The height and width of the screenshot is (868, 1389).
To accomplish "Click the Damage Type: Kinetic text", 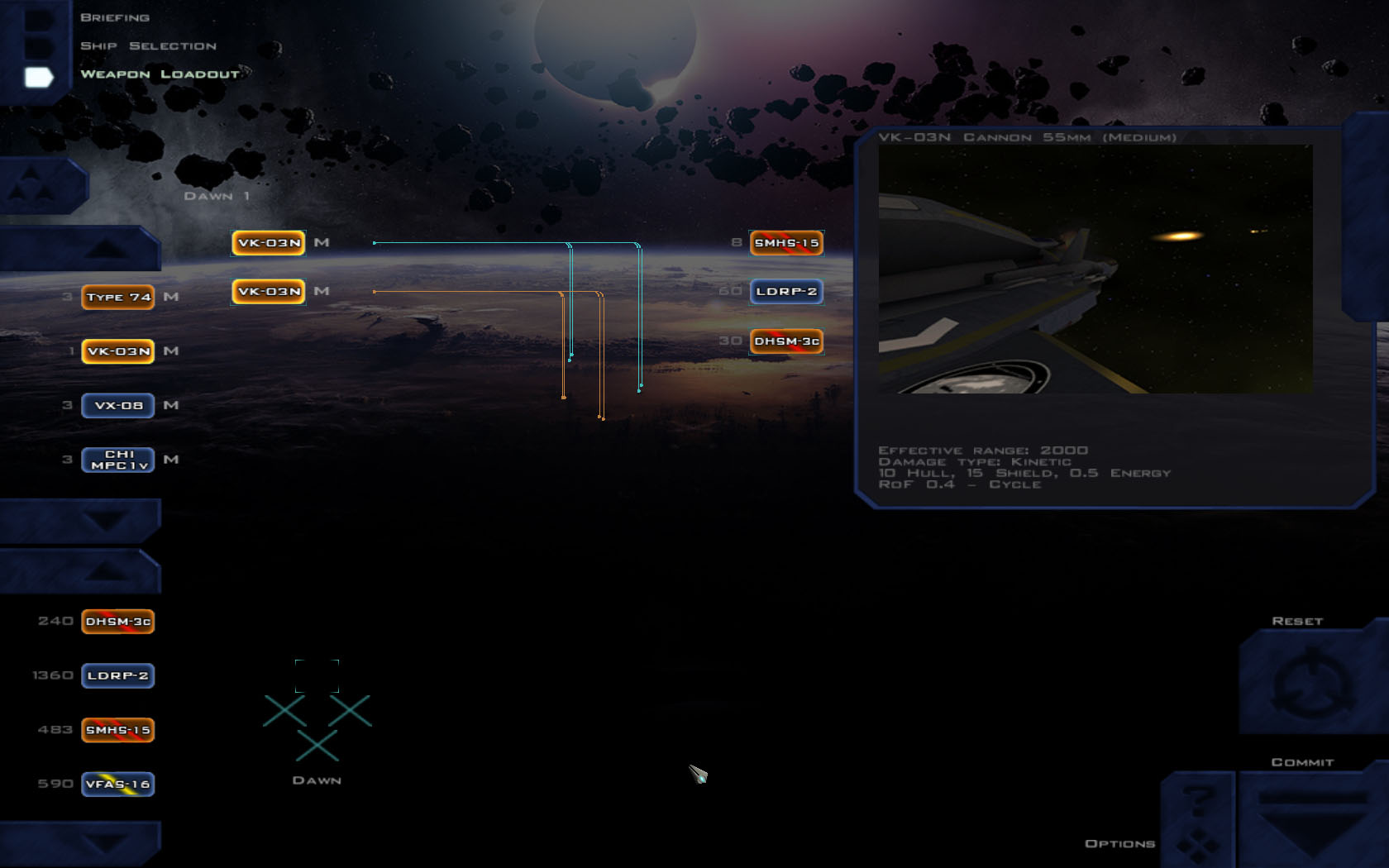I will (x=974, y=462).
